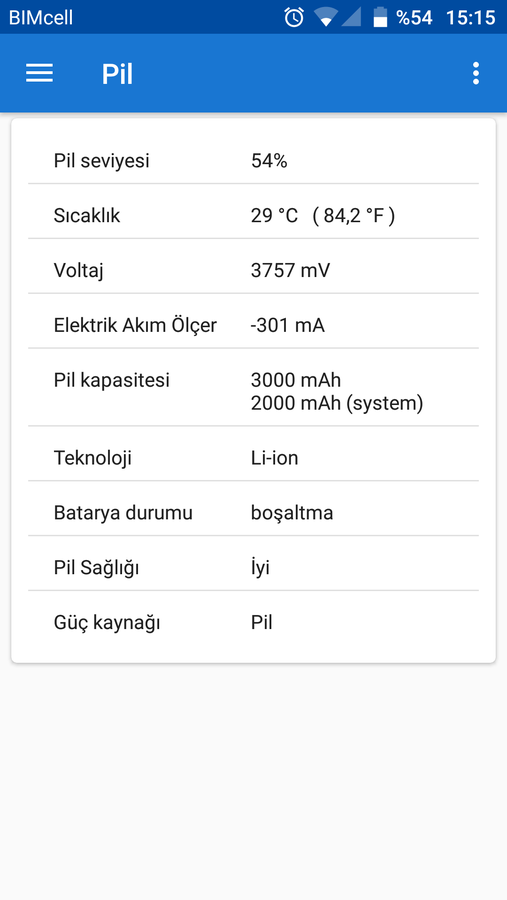Tap the alarm clock status icon

[294, 17]
